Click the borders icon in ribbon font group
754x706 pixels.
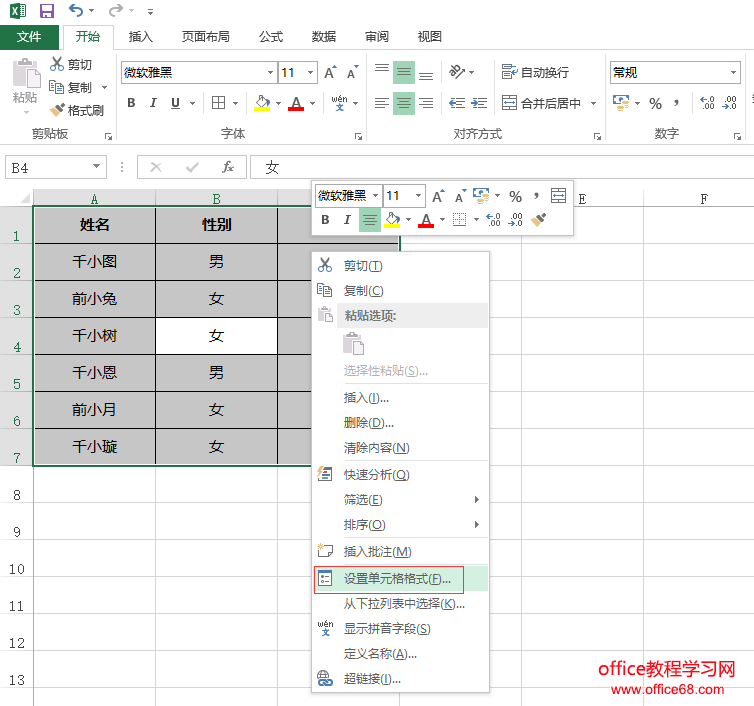218,103
